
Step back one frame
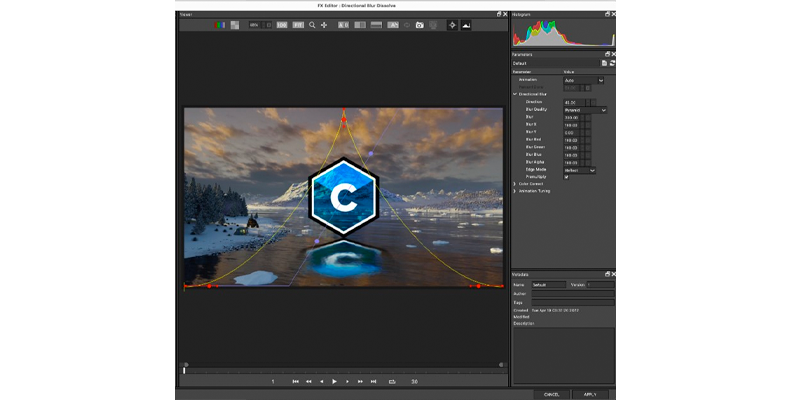[x=322, y=382]
